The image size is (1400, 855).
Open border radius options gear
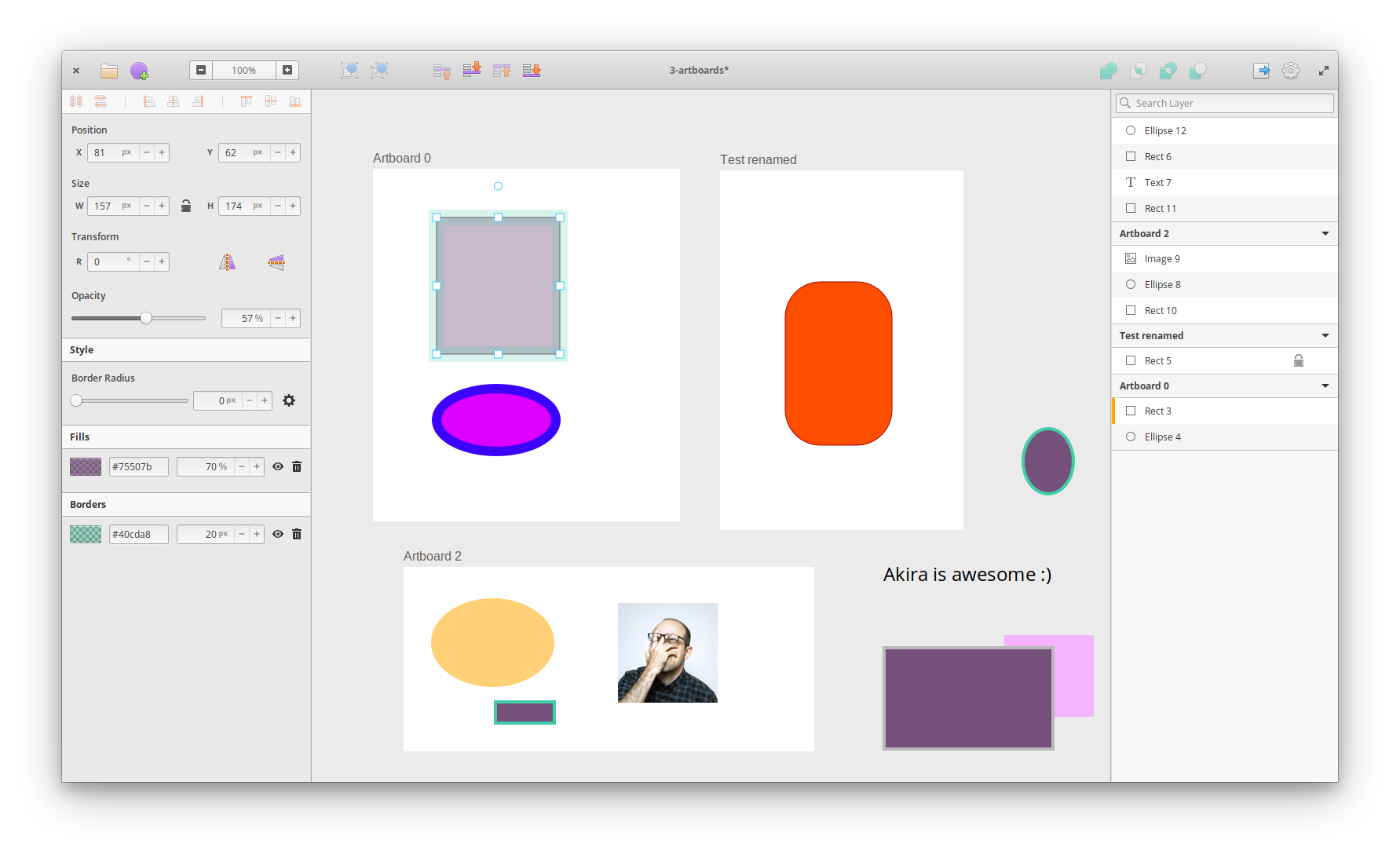(289, 400)
